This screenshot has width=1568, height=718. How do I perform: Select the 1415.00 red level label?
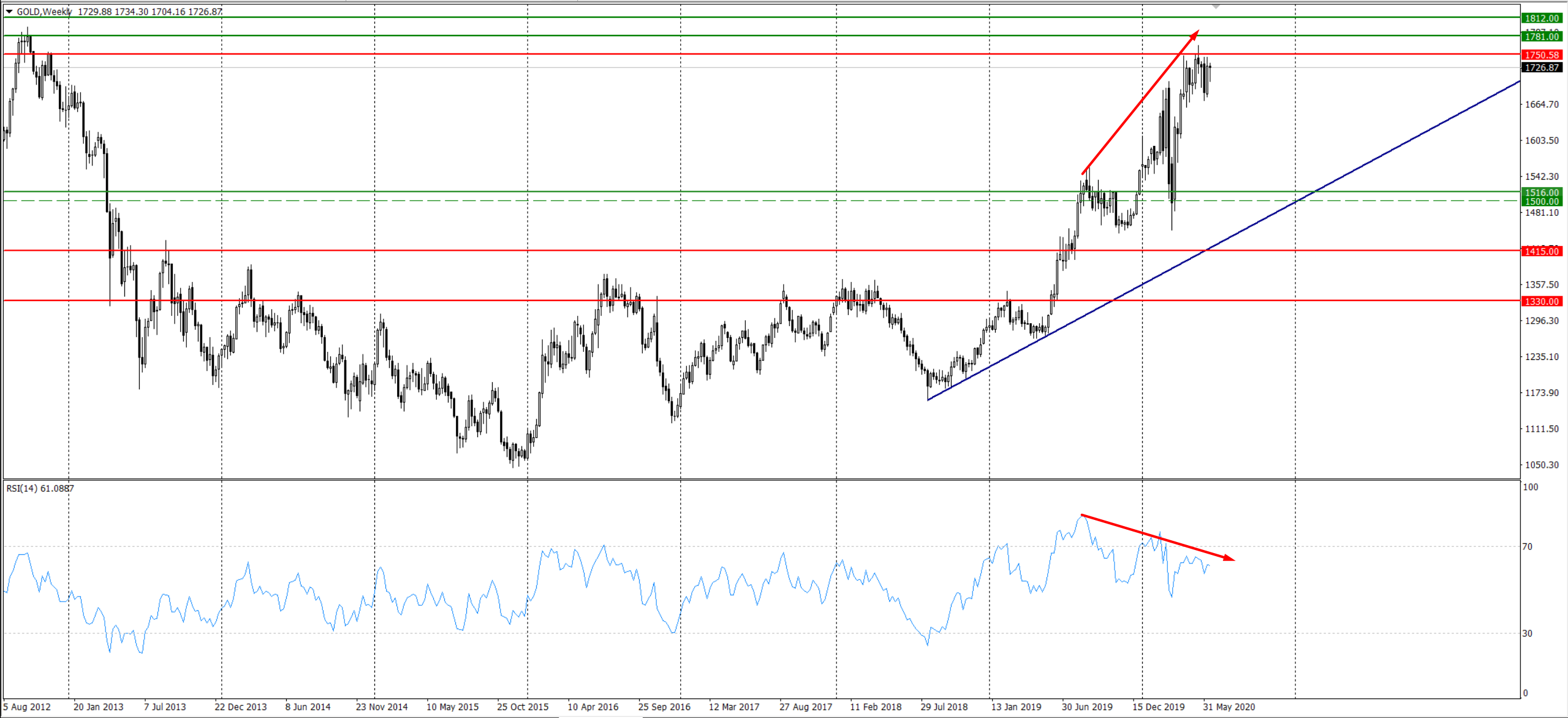click(x=1542, y=251)
